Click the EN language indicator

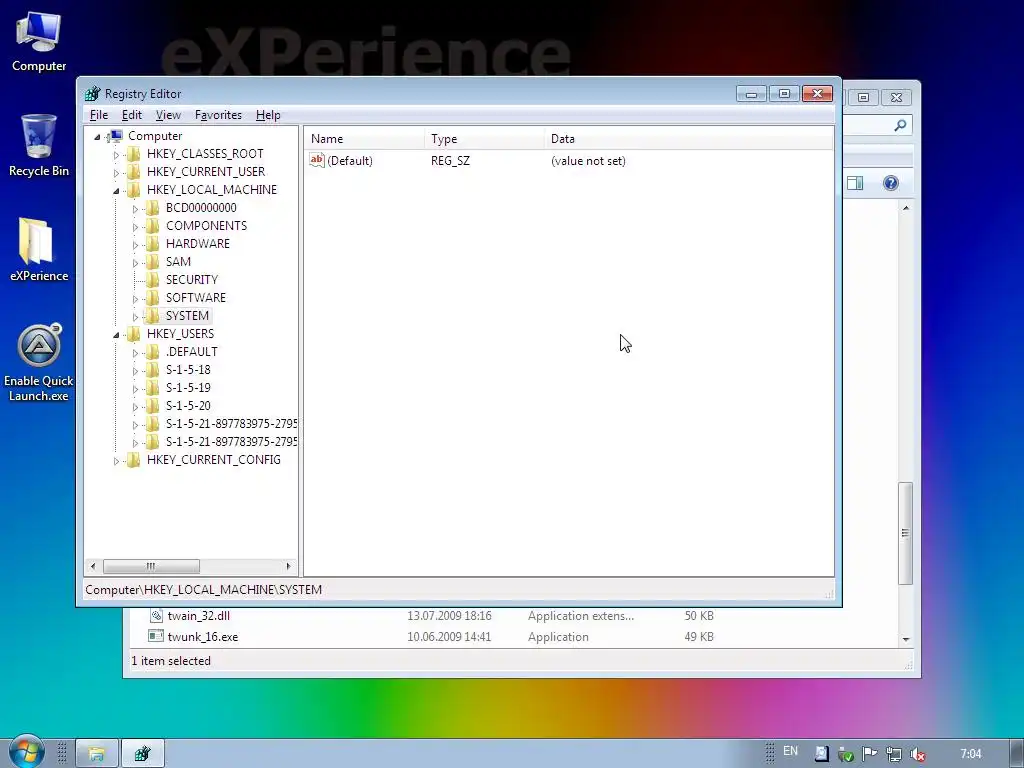pyautogui.click(x=790, y=751)
